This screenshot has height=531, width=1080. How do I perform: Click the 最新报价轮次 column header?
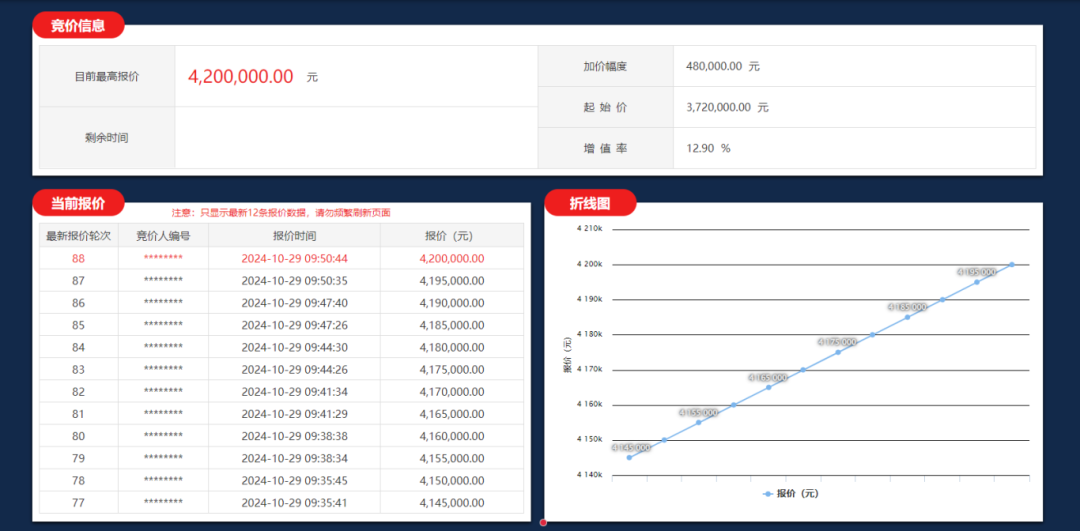[x=79, y=236]
